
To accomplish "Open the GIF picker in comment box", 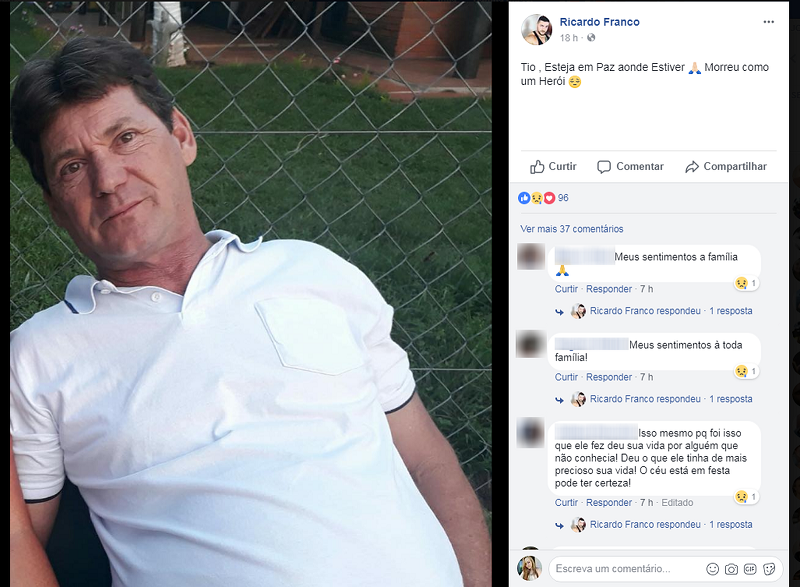I will click(750, 569).
